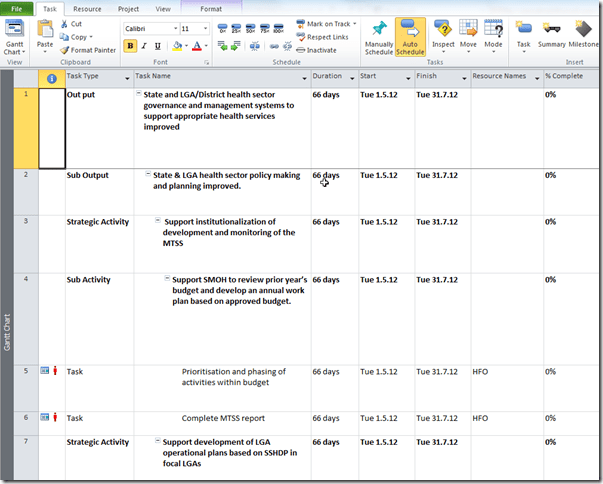This screenshot has width=603, height=484.
Task: Click the Inactivate button
Action: pyautogui.click(x=320, y=49)
